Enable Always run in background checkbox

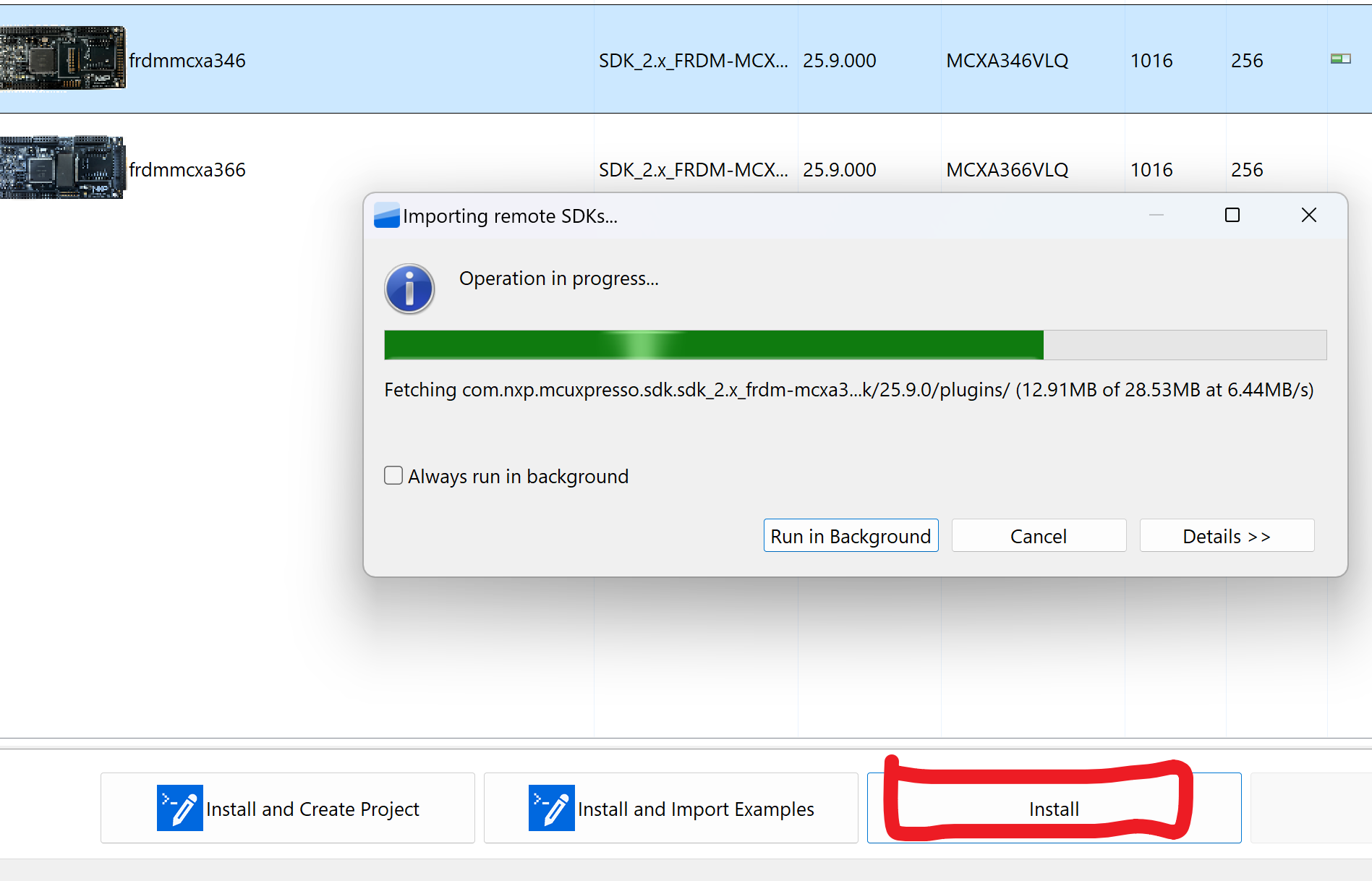(x=393, y=475)
